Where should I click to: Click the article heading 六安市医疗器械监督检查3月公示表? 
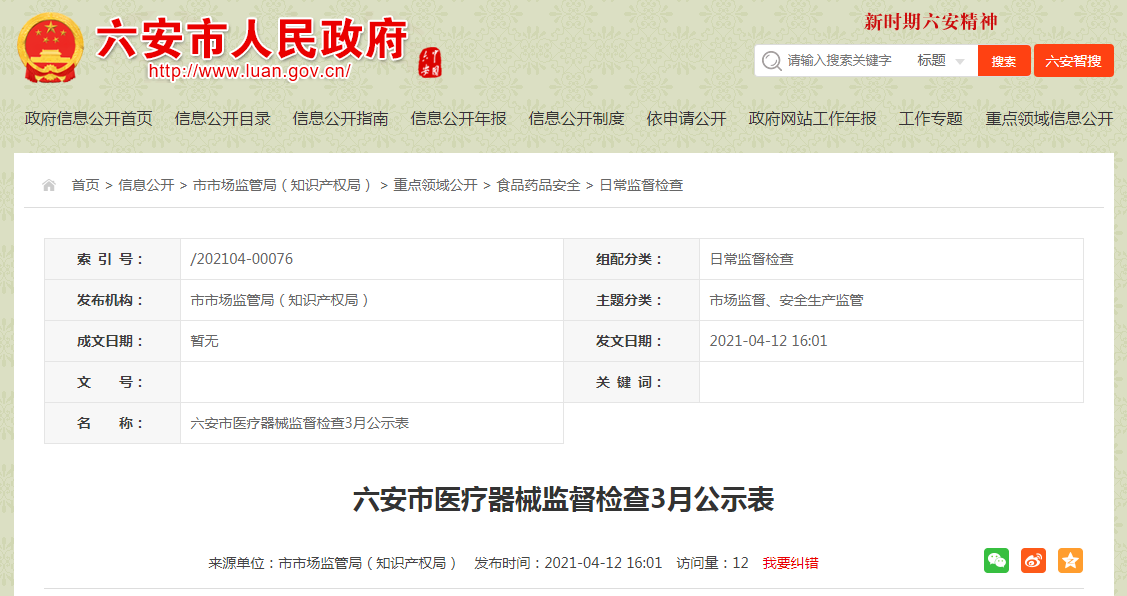(564, 499)
